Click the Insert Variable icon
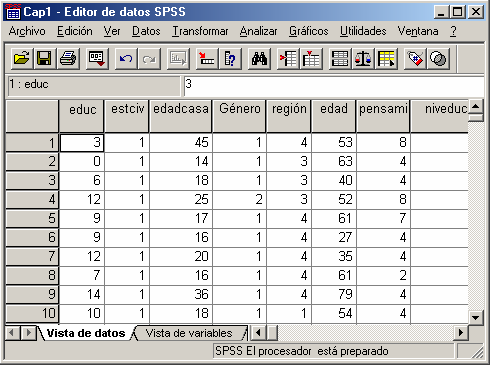The image size is (490, 365). coord(311,59)
